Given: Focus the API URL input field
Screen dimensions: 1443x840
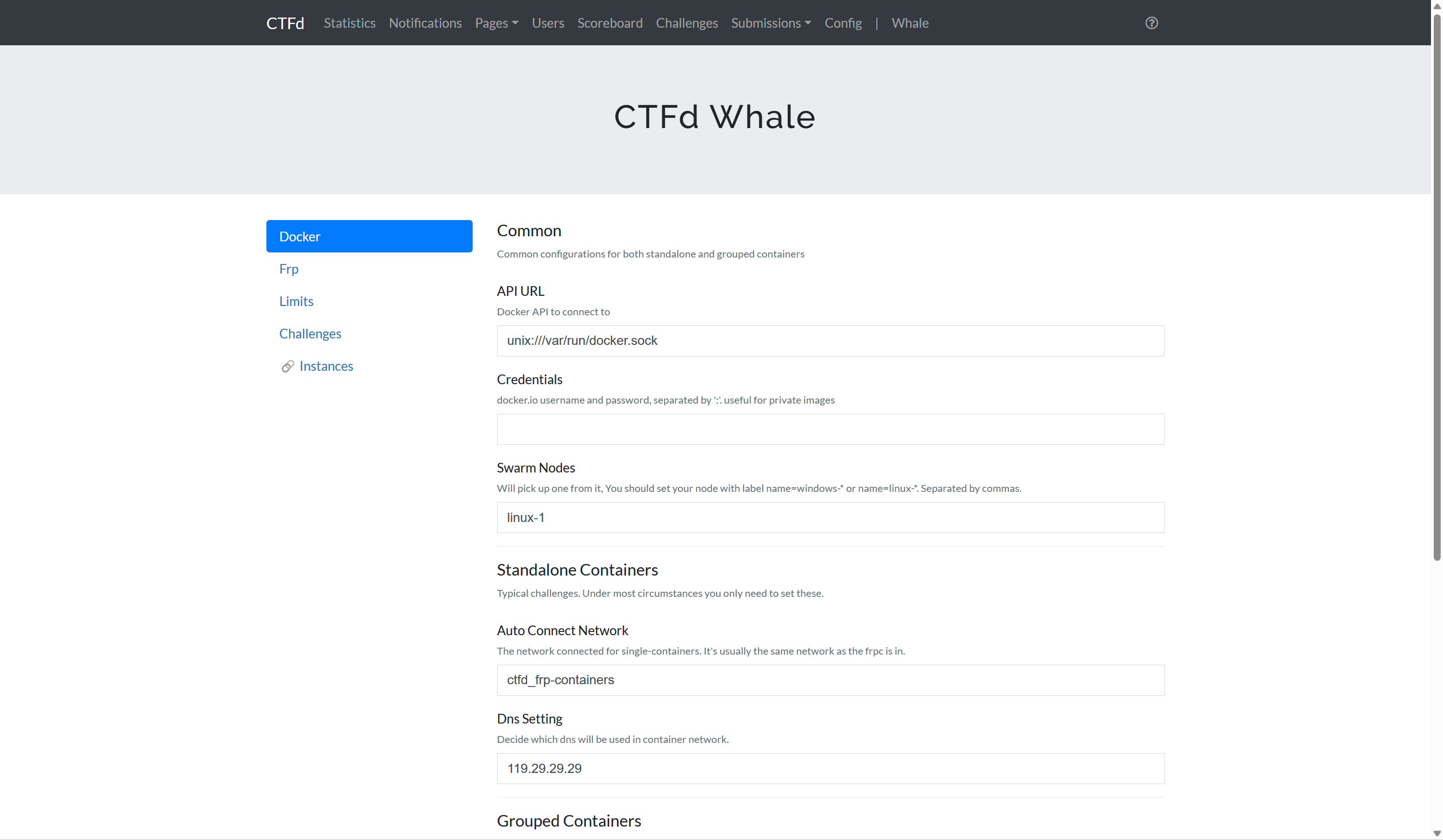Looking at the screenshot, I should pos(830,341).
